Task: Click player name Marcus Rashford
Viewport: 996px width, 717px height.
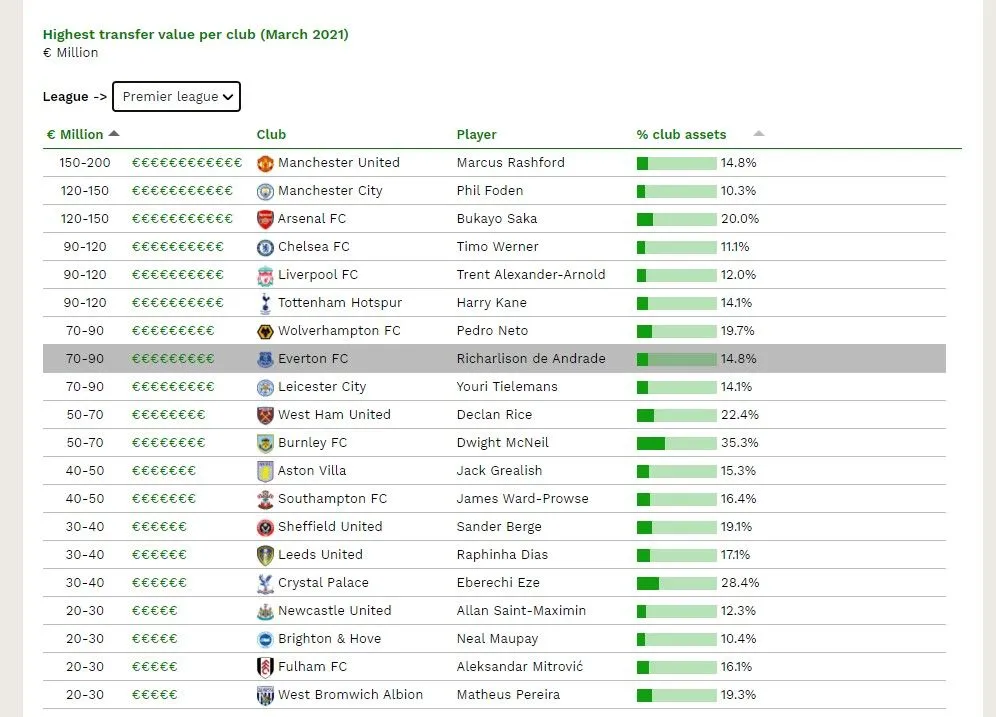Action: coord(510,163)
